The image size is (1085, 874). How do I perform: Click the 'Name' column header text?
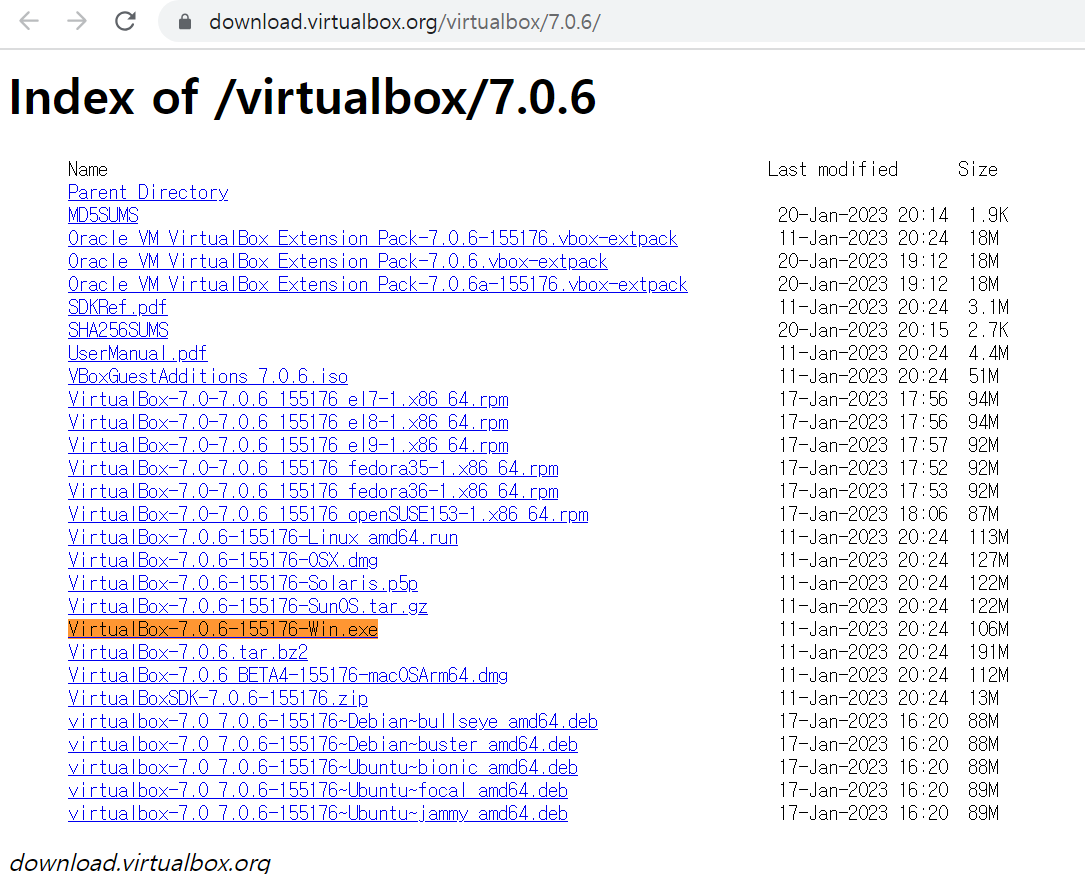[x=88, y=170]
